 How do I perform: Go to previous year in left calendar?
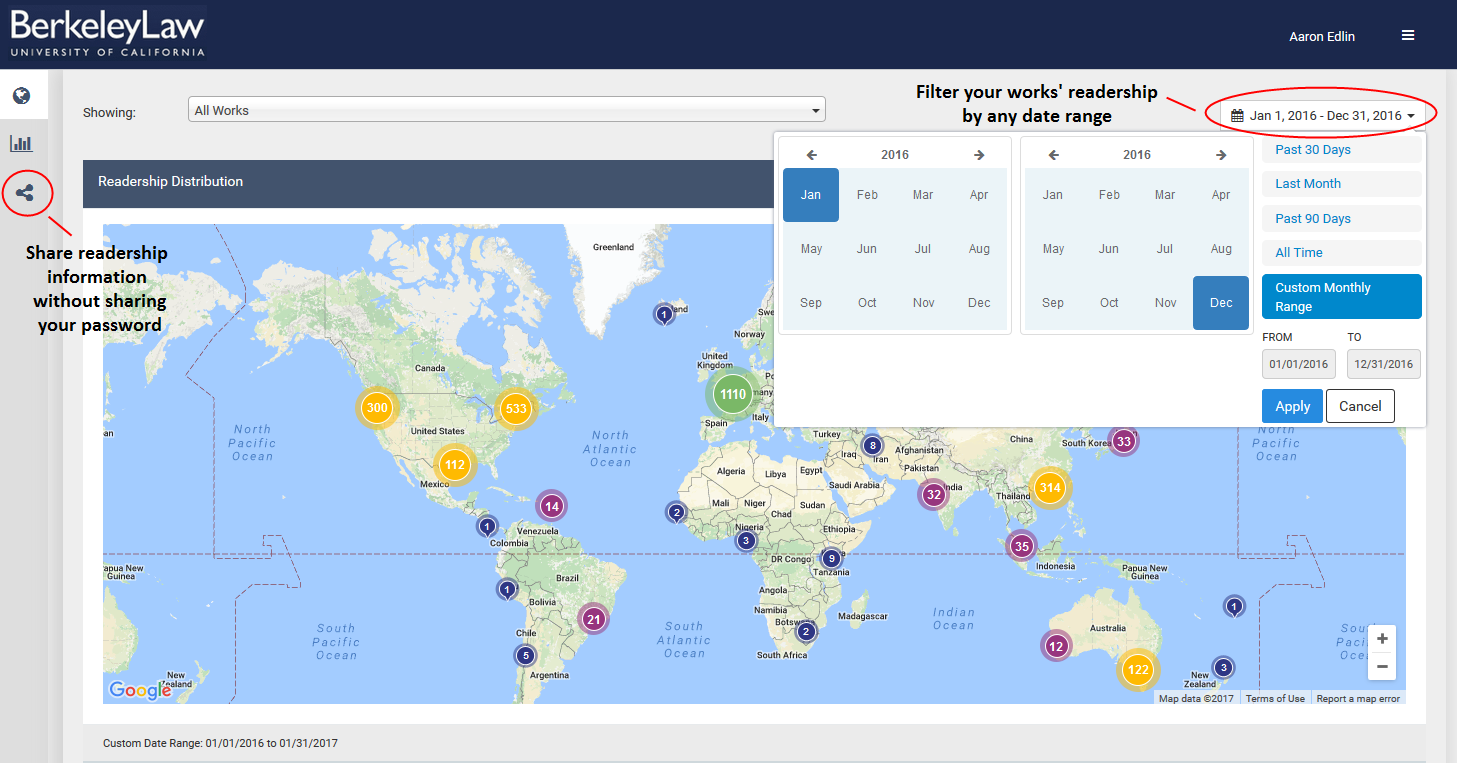[812, 155]
